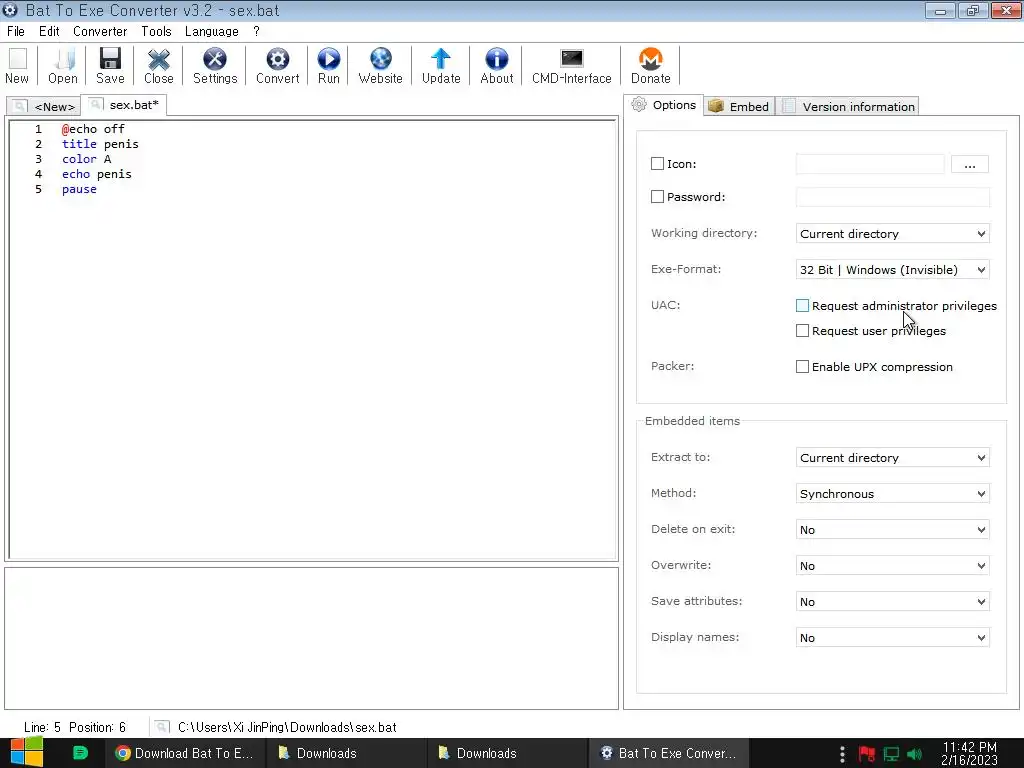Click the Embed tab package icon
Screen dimensions: 1024x768
[716, 106]
